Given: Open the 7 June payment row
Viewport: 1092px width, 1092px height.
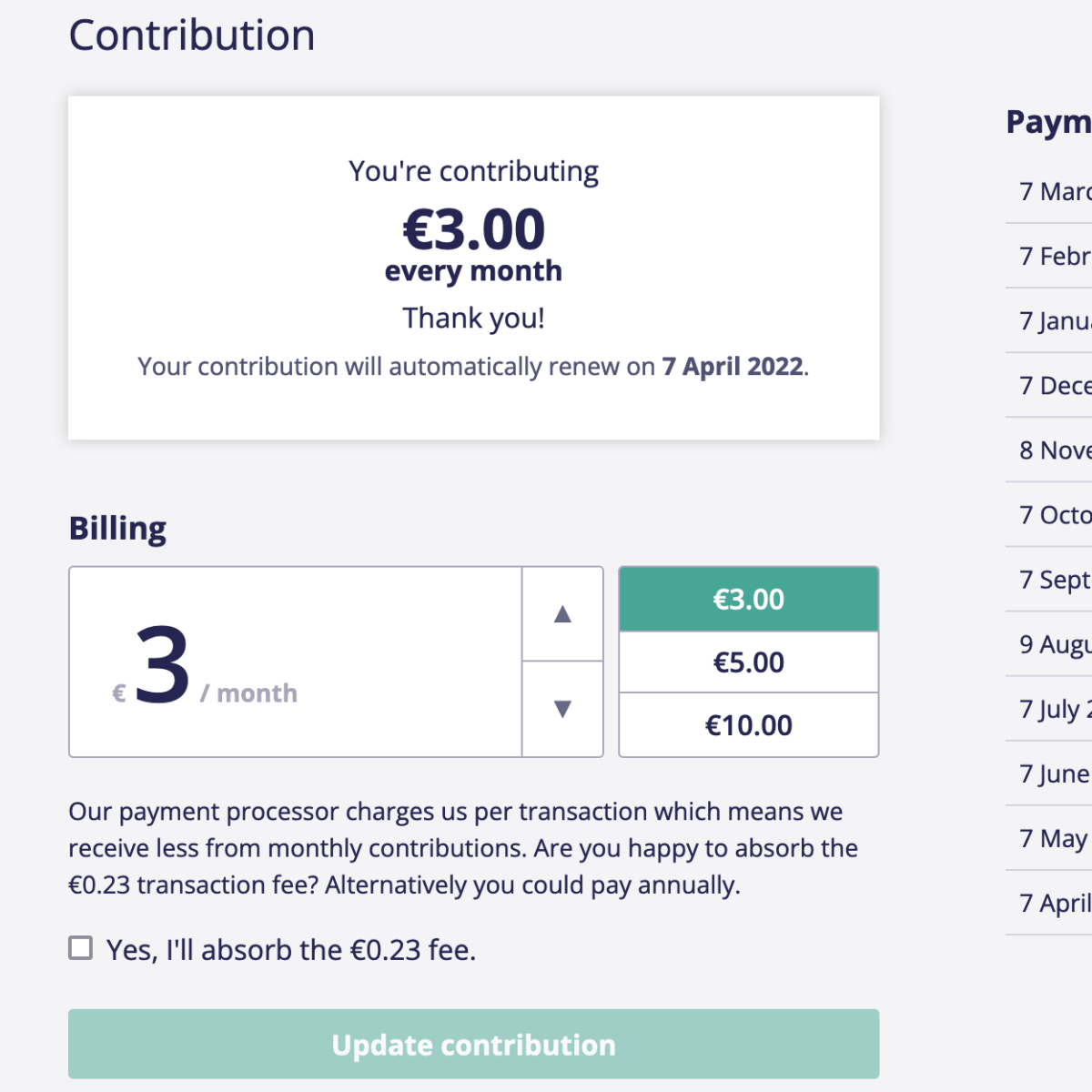Looking at the screenshot, I should [1054, 773].
